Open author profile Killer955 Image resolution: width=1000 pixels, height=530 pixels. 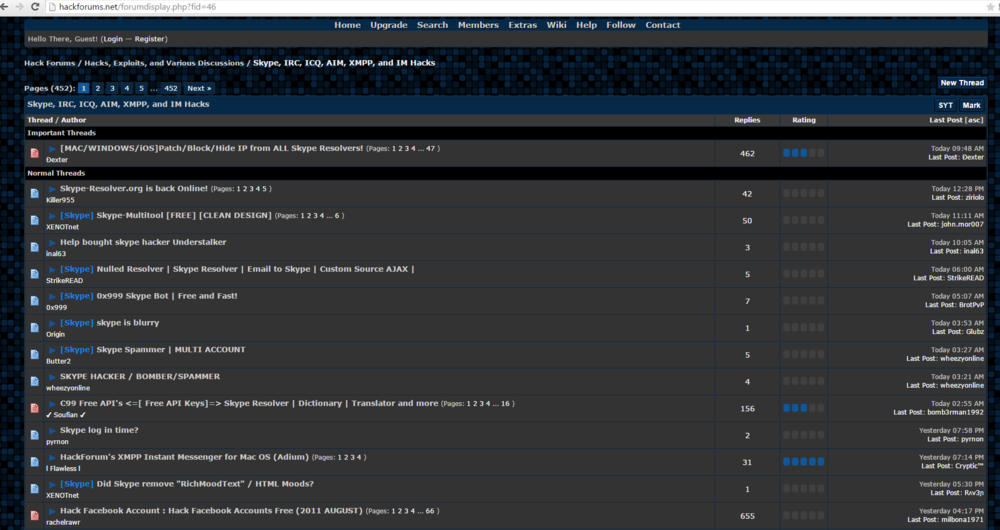(x=60, y=200)
